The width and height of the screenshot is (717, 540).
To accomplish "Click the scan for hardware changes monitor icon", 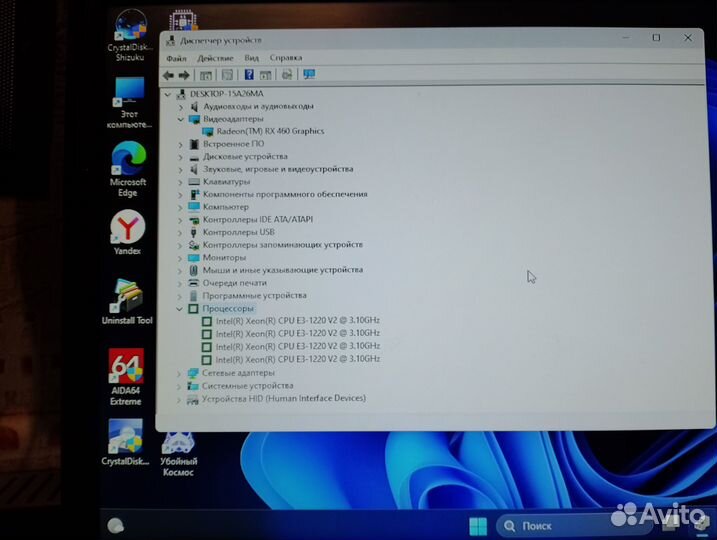I will click(x=310, y=74).
